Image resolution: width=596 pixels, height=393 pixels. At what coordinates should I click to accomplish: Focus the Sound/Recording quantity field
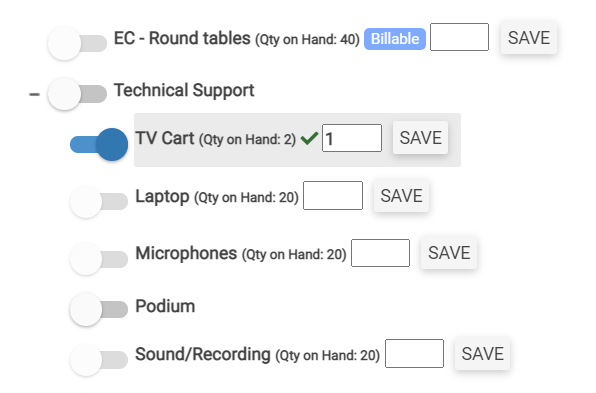pyautogui.click(x=414, y=353)
